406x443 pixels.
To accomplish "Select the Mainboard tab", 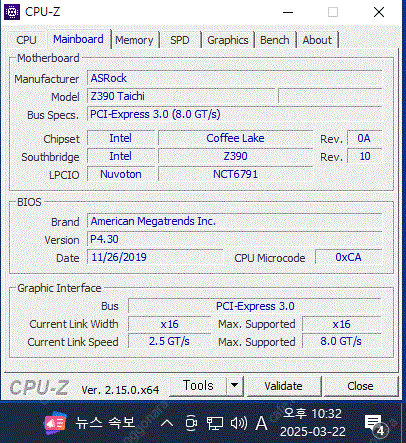I will [78, 39].
